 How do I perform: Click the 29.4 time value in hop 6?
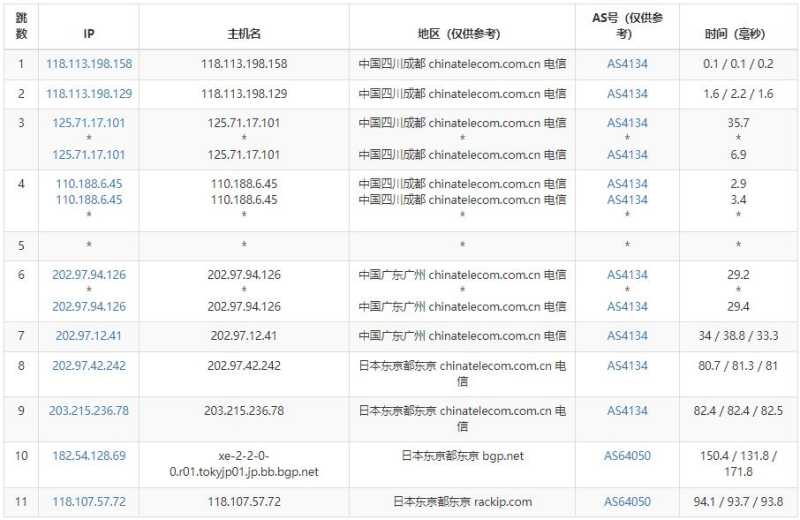(738, 307)
